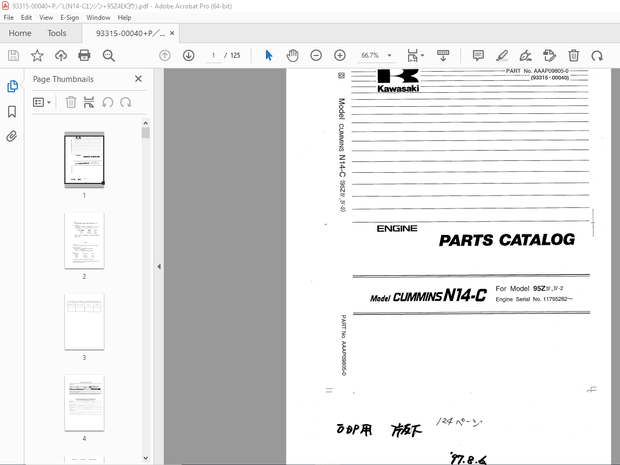This screenshot has width=620, height=465.
Task: Open the Edit menu
Action: click(x=26, y=17)
